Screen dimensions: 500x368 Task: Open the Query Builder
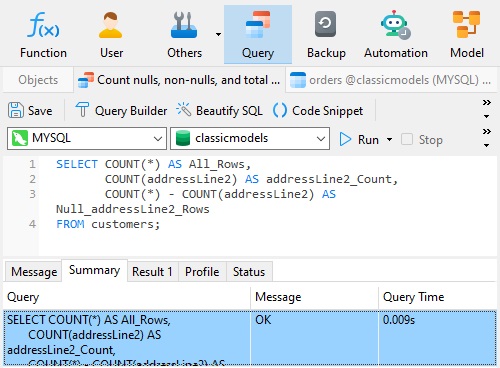pyautogui.click(x=121, y=110)
